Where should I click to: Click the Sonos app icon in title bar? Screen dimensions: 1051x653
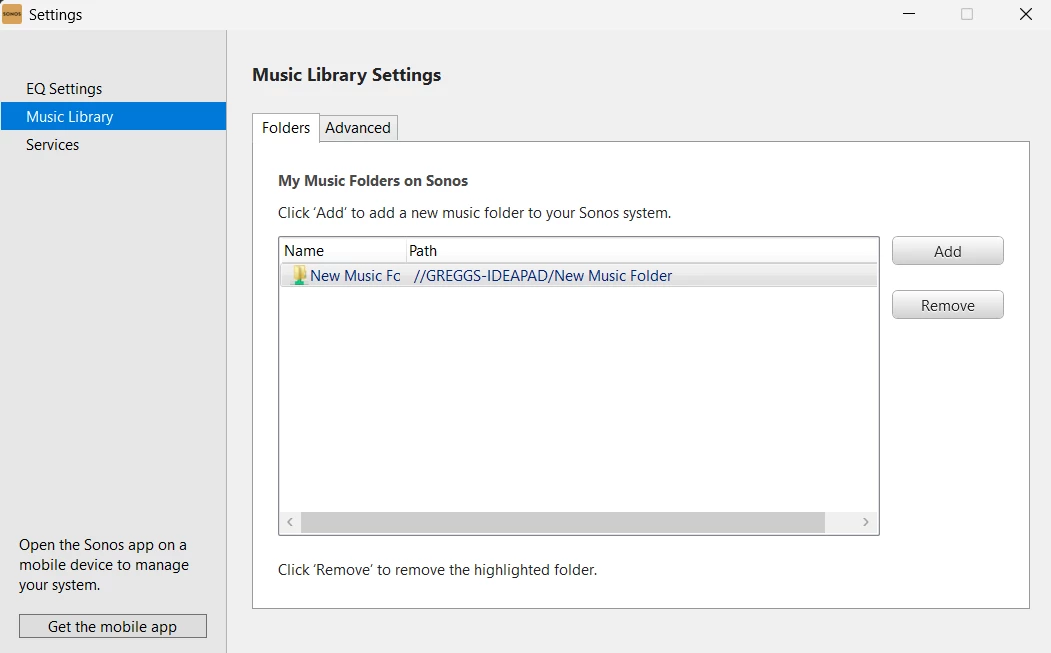pyautogui.click(x=12, y=14)
